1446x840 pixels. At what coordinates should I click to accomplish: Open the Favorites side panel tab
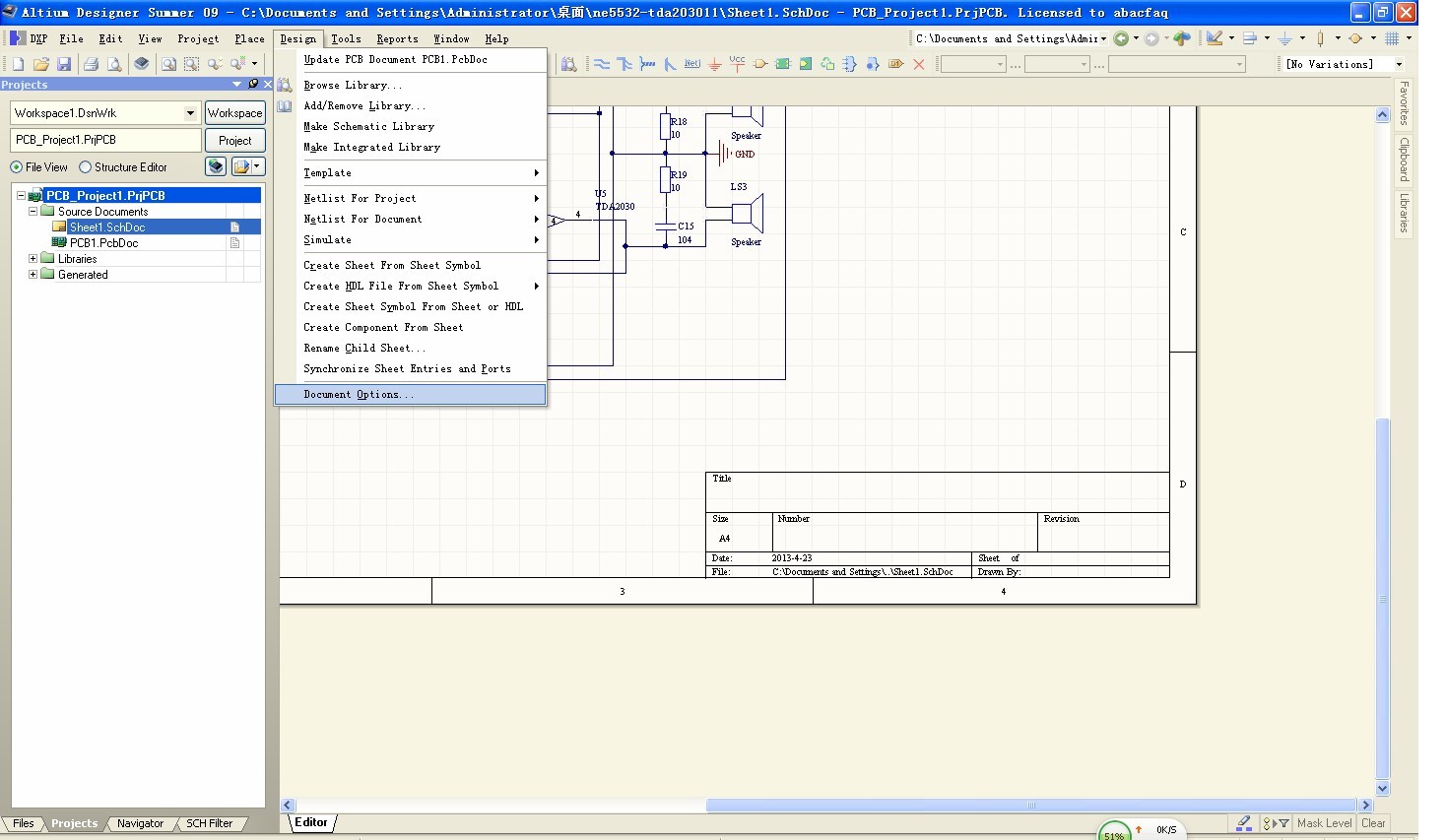coord(1404,104)
